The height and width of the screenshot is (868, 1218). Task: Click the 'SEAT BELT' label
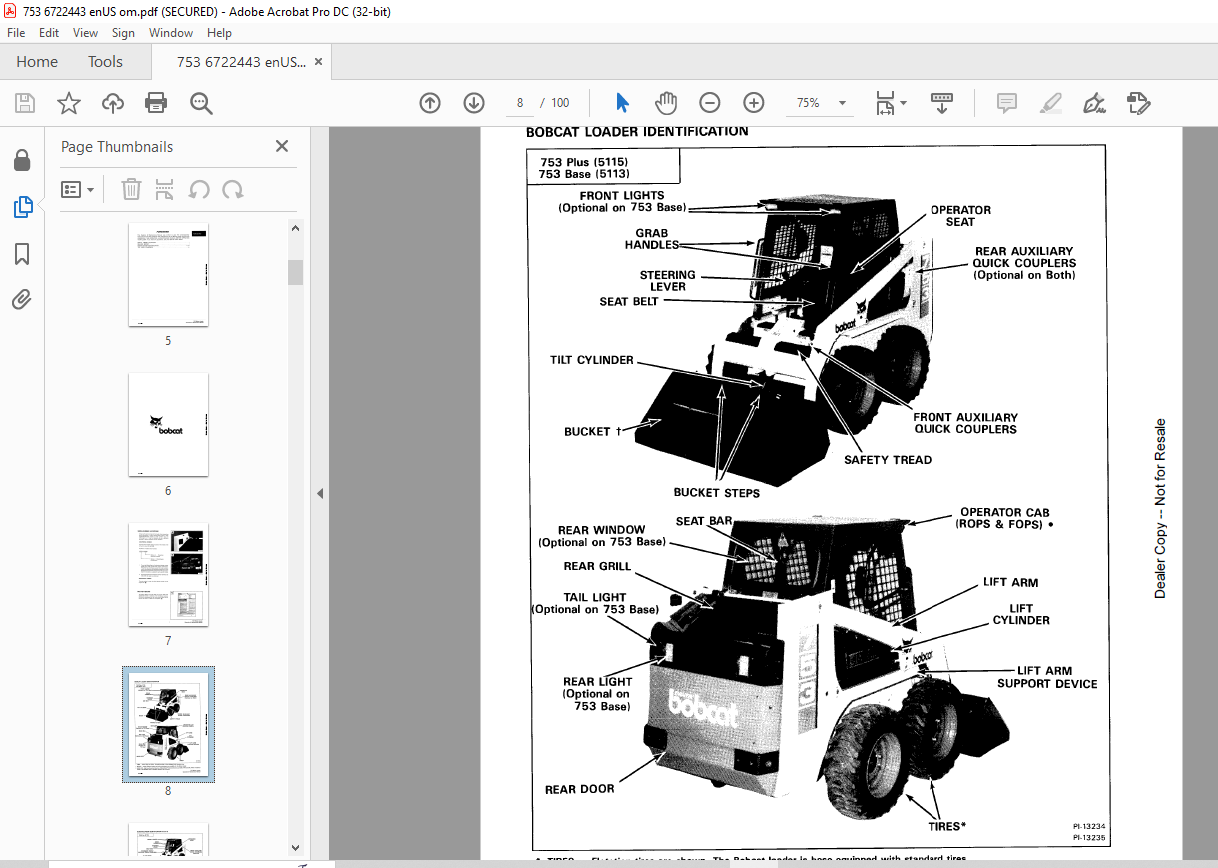pos(629,301)
